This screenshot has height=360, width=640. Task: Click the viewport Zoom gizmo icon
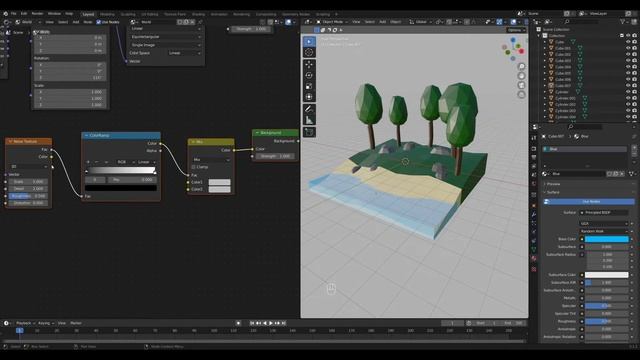tap(521, 67)
